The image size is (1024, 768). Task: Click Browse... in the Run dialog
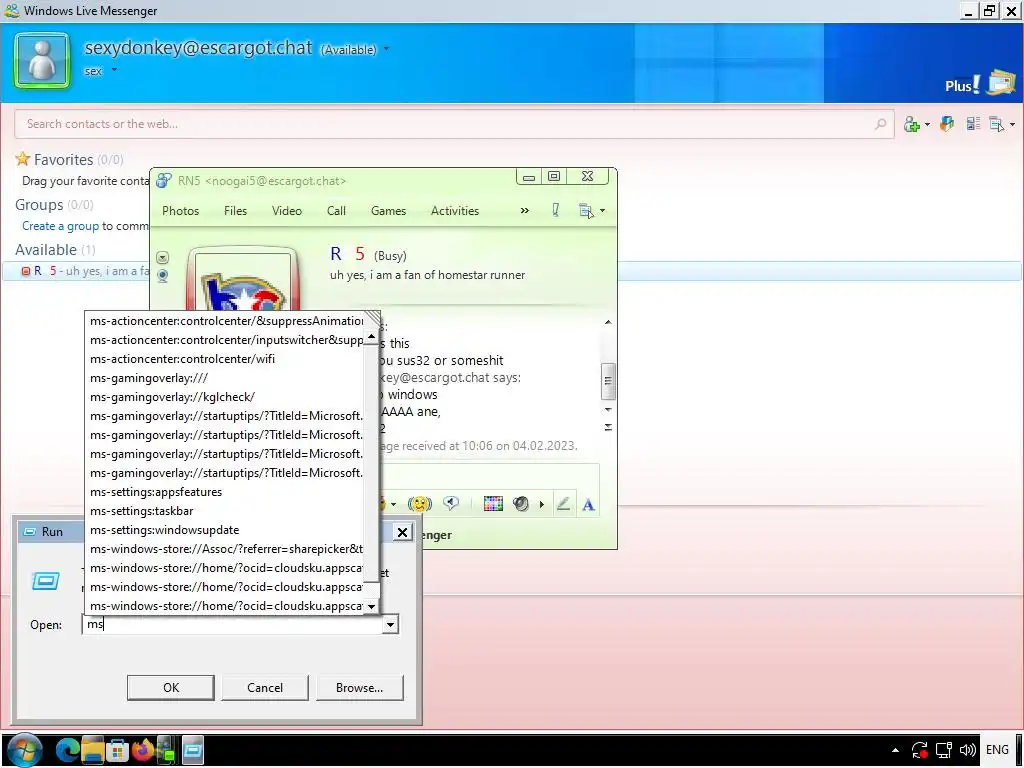click(x=359, y=687)
